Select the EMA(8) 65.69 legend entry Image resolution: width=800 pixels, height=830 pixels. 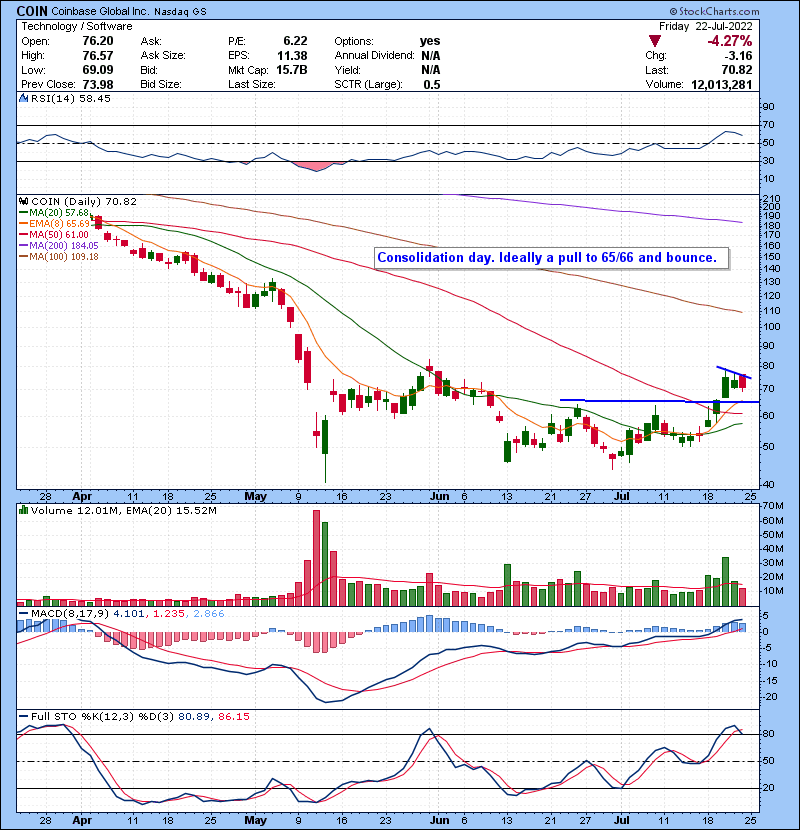(55, 223)
